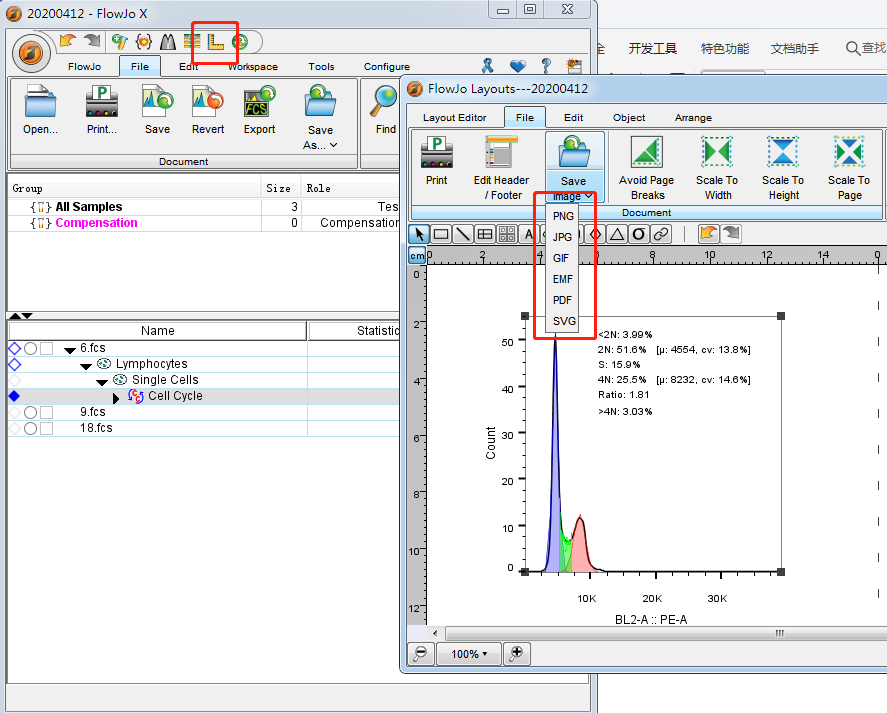Select the All Samples group row

coord(204,207)
